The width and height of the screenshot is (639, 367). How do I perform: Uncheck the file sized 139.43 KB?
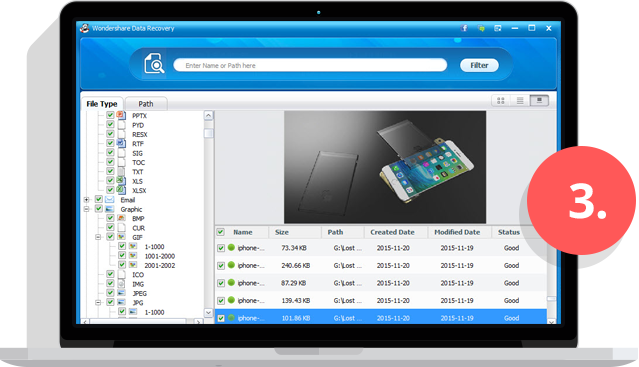click(221, 301)
